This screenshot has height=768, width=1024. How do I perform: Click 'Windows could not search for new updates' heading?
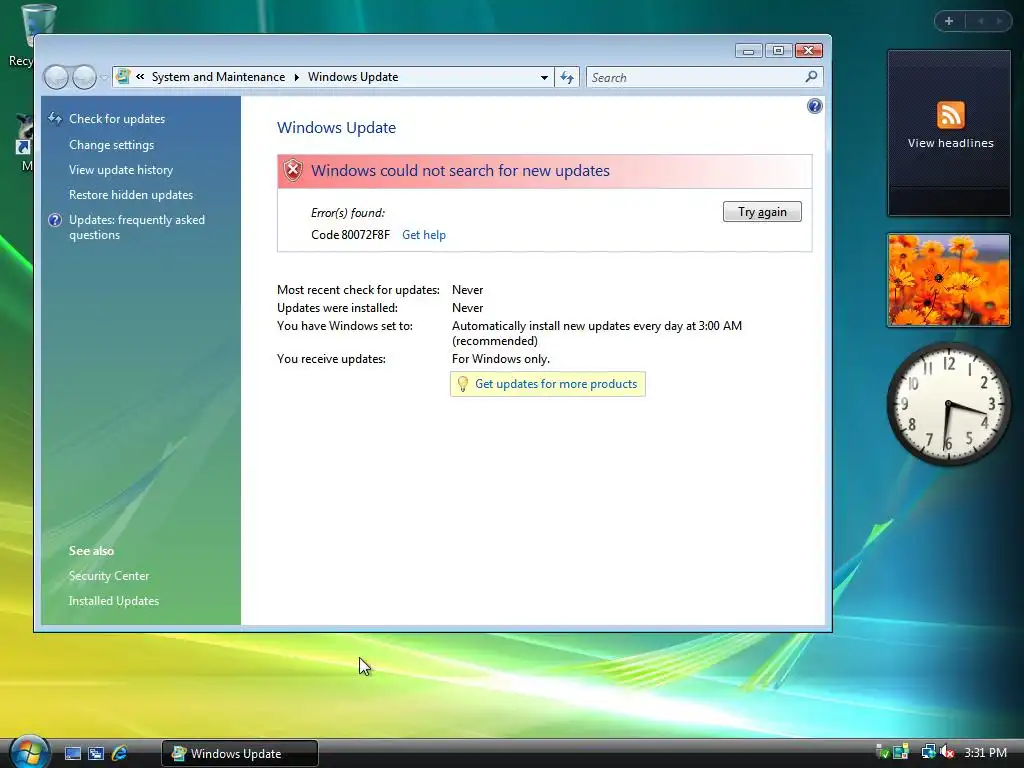460,170
